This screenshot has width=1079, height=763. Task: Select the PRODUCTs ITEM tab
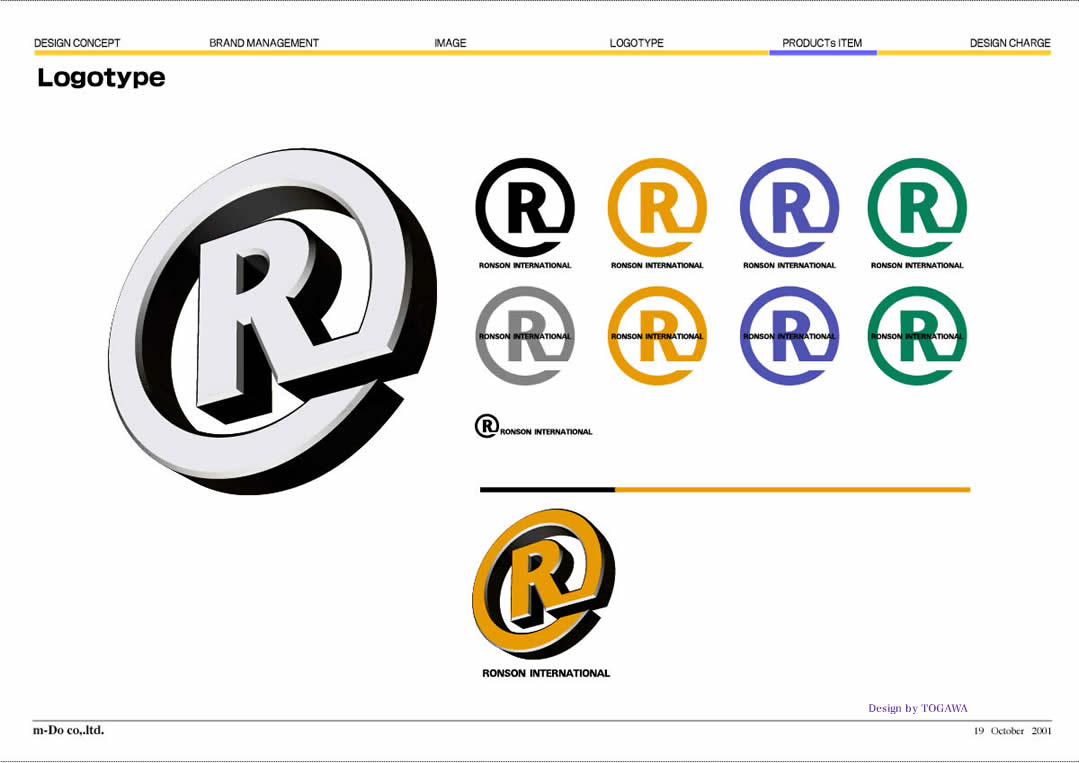point(822,43)
